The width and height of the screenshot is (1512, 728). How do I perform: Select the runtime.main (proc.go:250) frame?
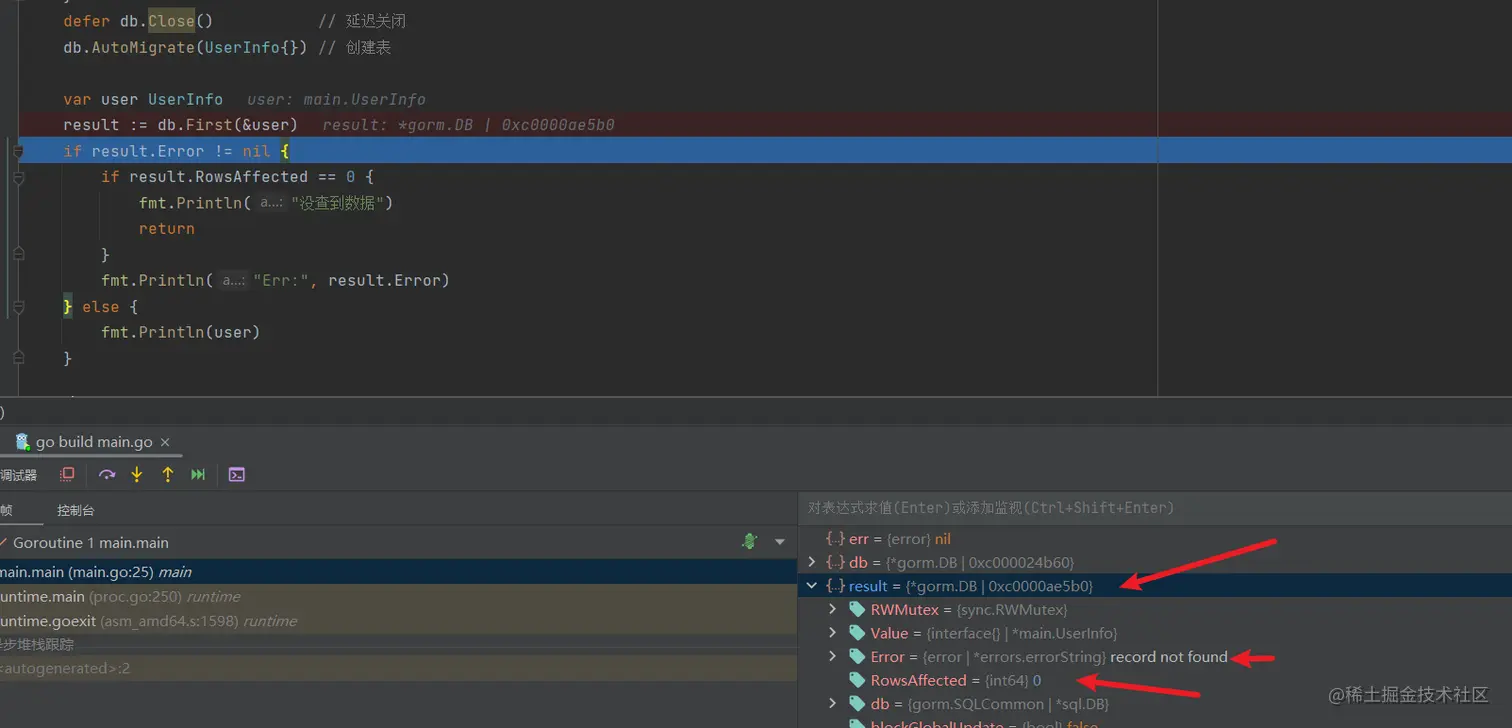pyautogui.click(x=398, y=596)
